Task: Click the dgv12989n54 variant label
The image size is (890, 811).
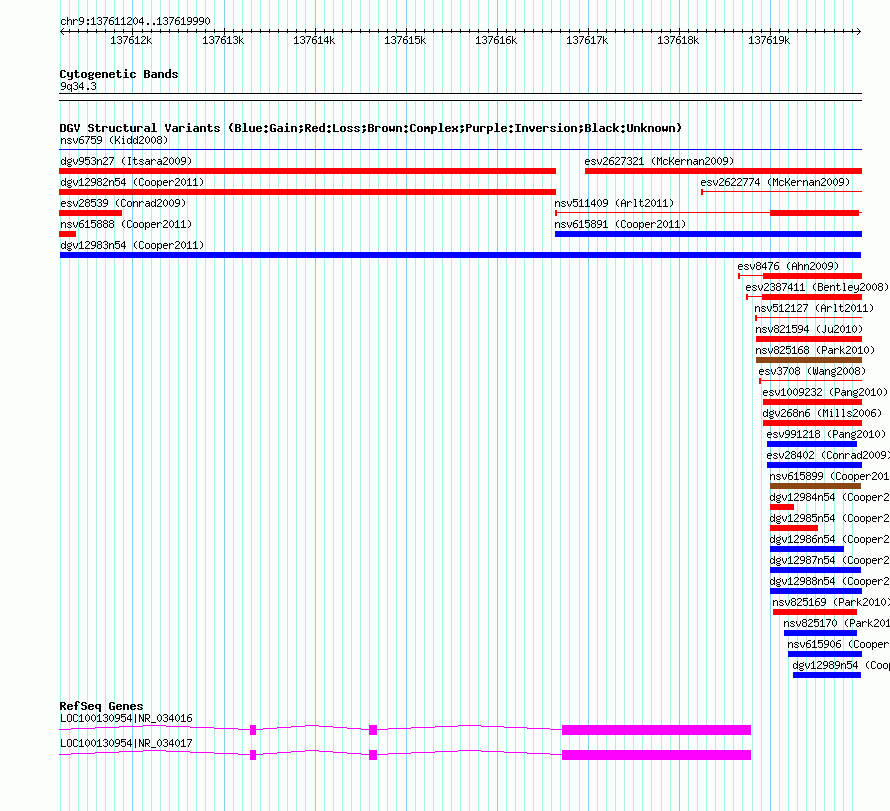Action: [x=841, y=665]
